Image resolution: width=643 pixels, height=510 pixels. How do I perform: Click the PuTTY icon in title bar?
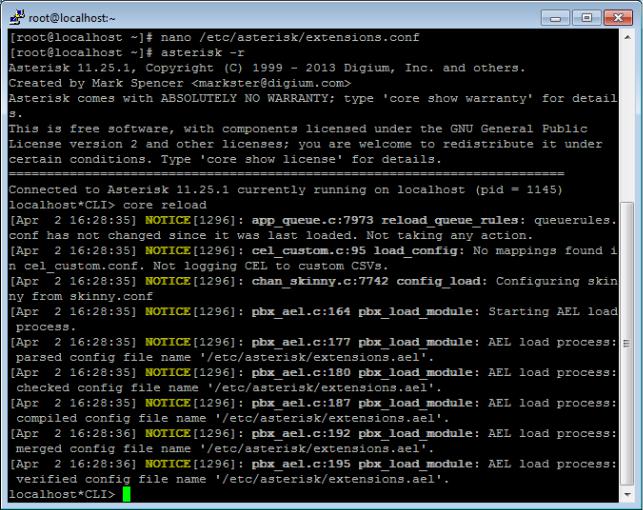coord(17,17)
